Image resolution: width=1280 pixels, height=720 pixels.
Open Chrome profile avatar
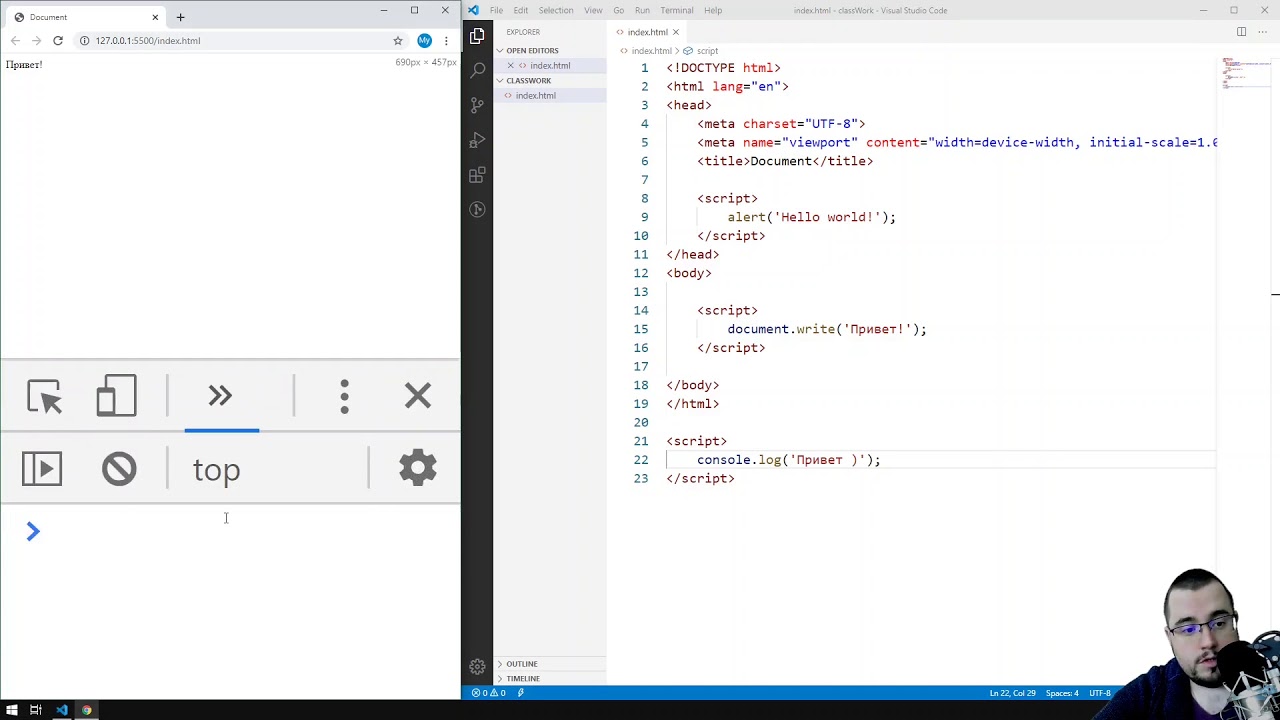(425, 41)
